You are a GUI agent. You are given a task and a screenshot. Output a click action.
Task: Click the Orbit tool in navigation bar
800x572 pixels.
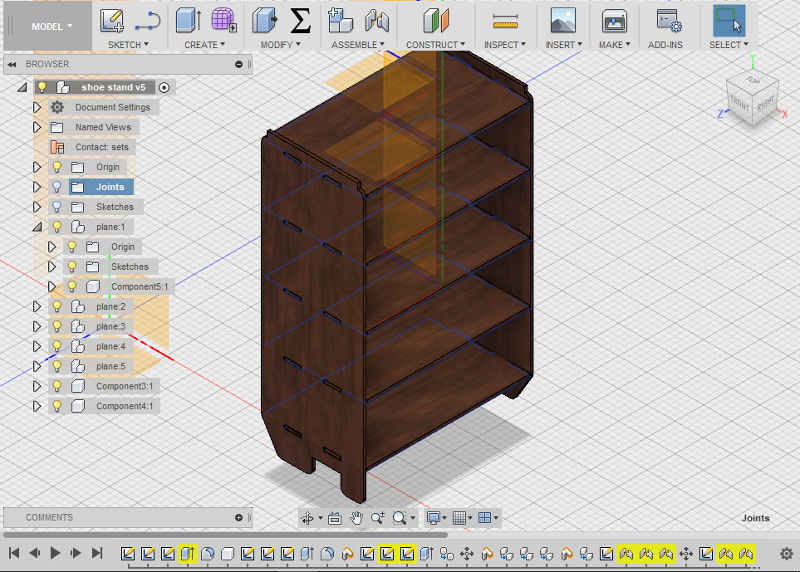pyautogui.click(x=308, y=518)
